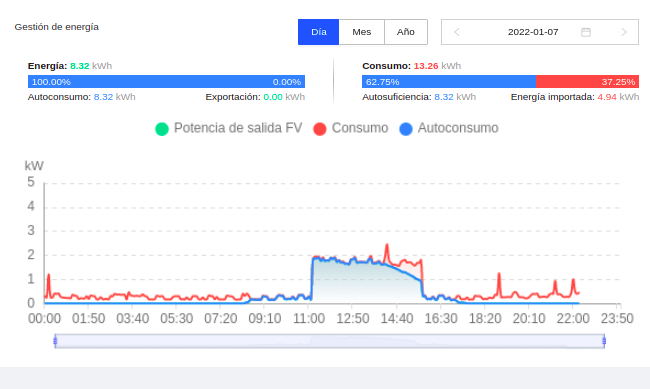
Task: Click the blue 62.75% autosuficiencia bar segment
Action: click(x=449, y=82)
